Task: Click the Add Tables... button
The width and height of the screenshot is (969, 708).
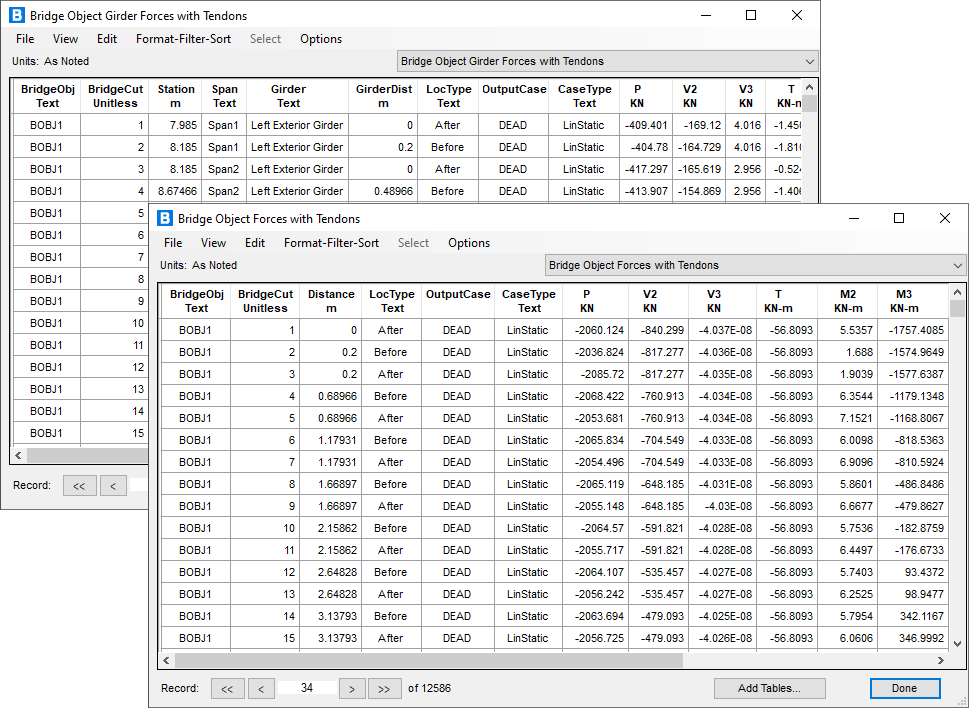Action: (x=769, y=688)
